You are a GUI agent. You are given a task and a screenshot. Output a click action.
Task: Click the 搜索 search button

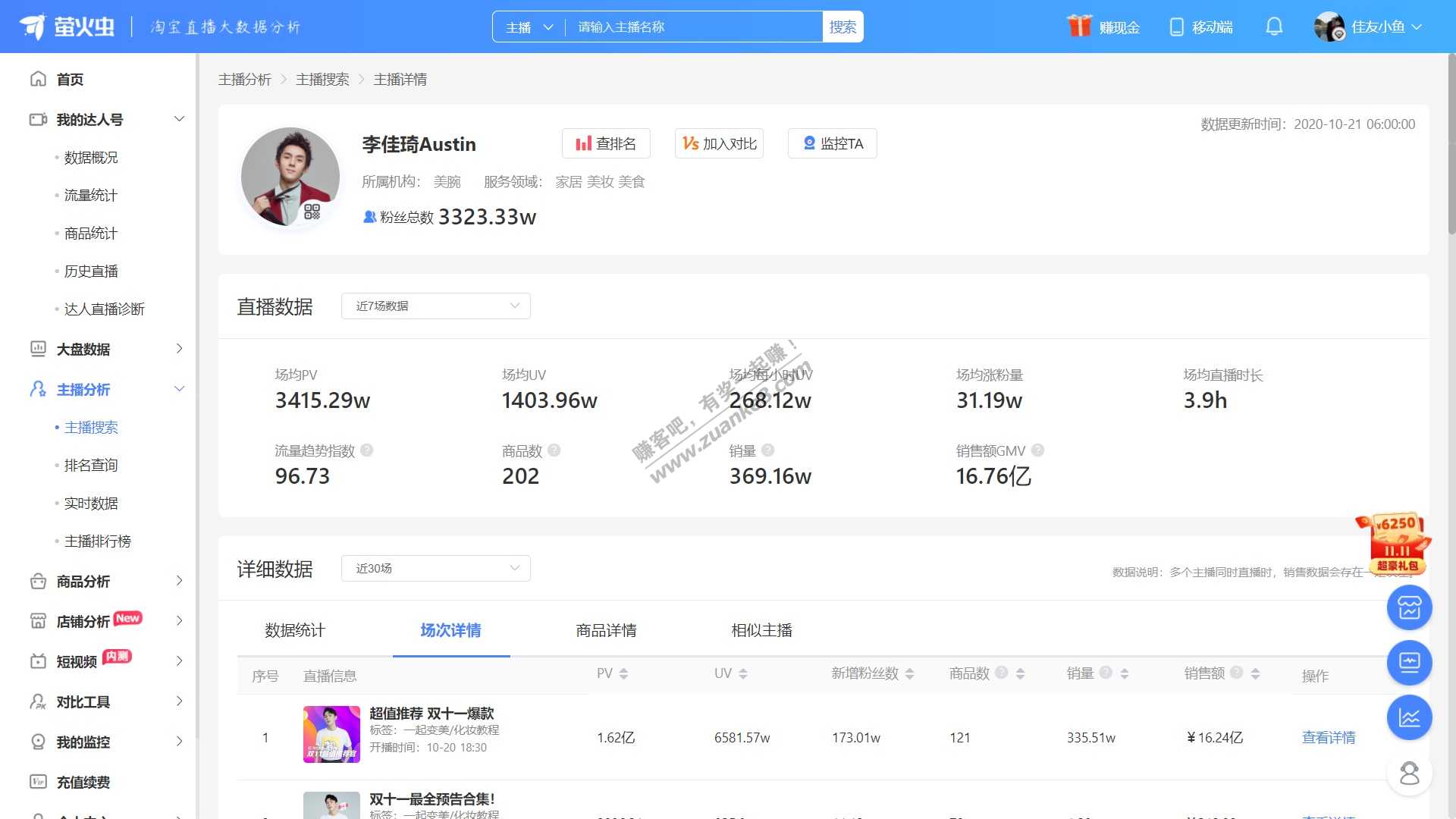[843, 27]
